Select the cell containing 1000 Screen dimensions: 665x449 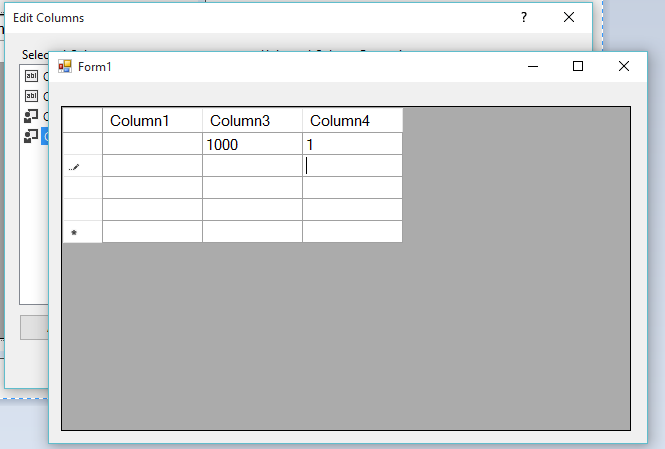(x=252, y=144)
